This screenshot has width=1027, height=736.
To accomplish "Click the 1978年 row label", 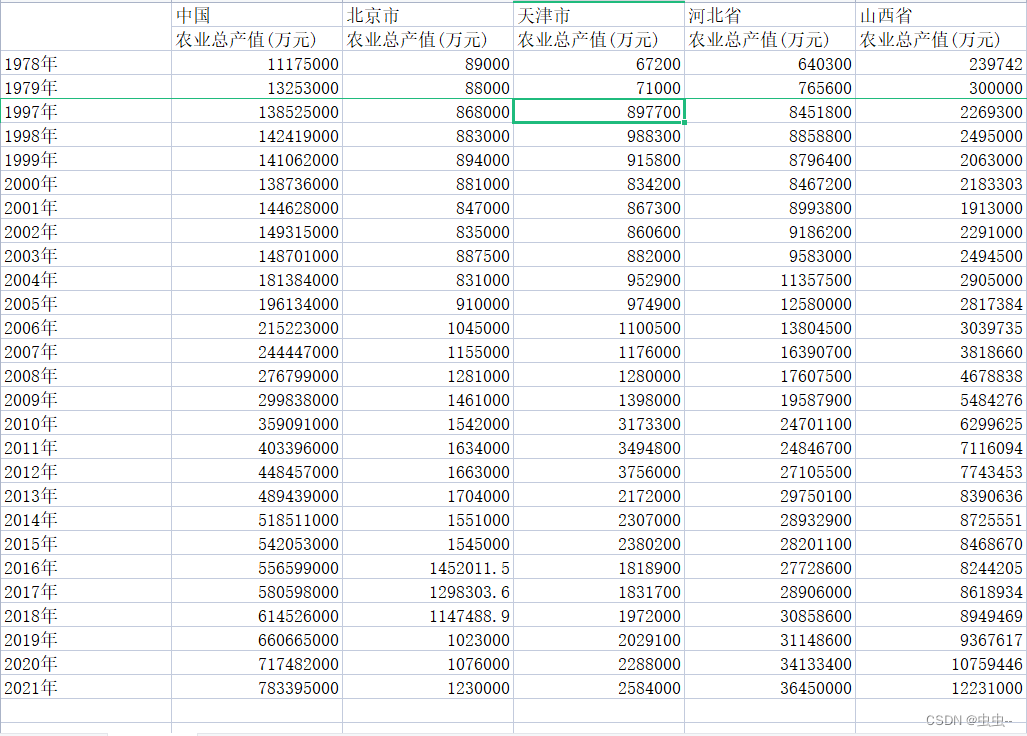I will click(86, 64).
